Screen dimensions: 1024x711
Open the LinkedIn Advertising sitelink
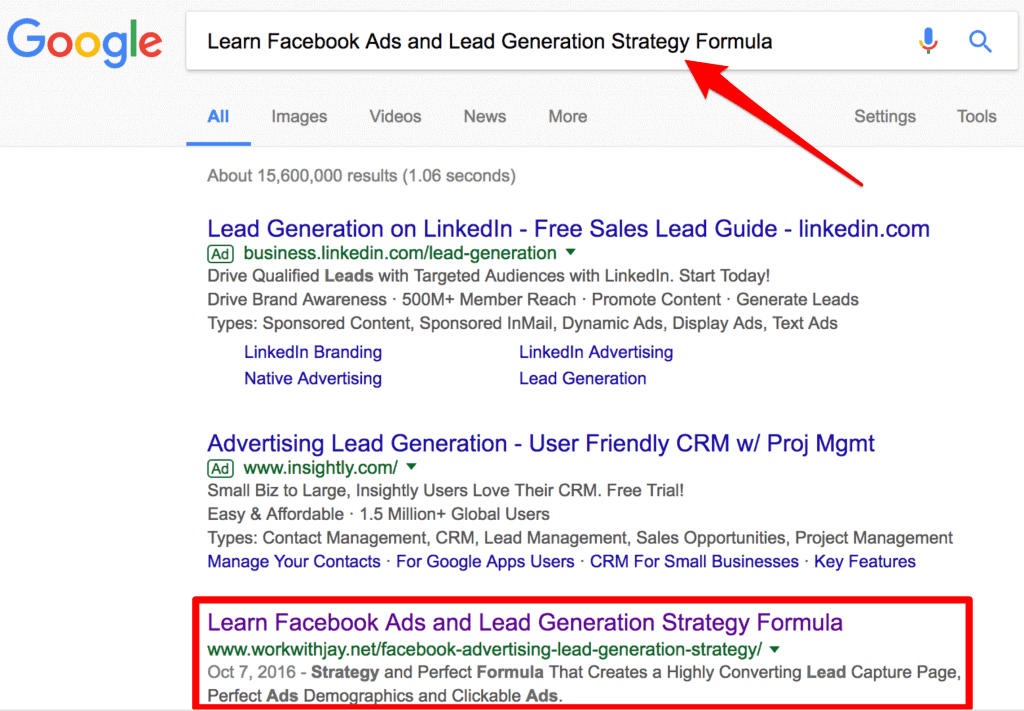click(x=596, y=352)
